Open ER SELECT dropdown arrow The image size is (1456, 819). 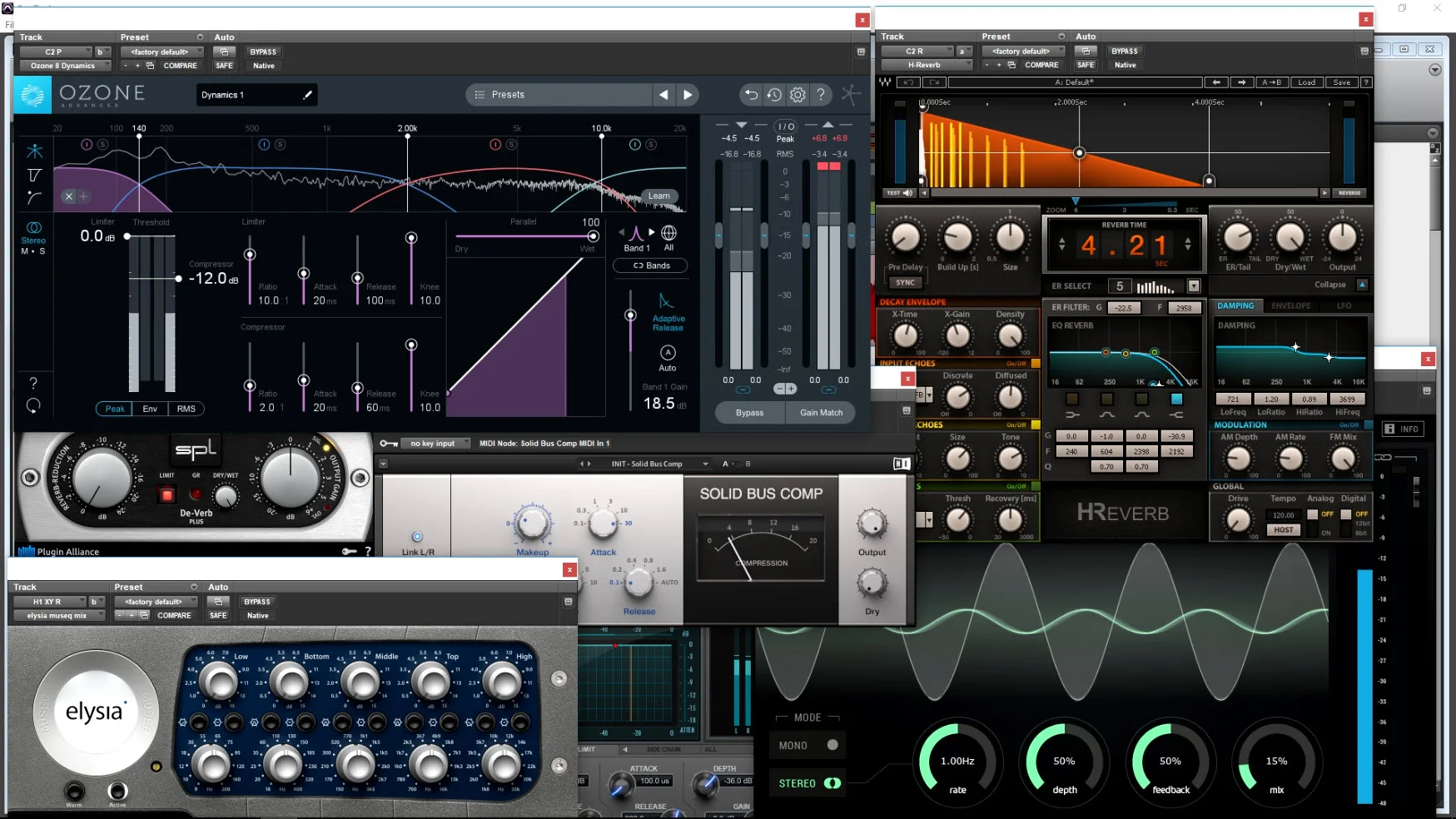(1194, 286)
